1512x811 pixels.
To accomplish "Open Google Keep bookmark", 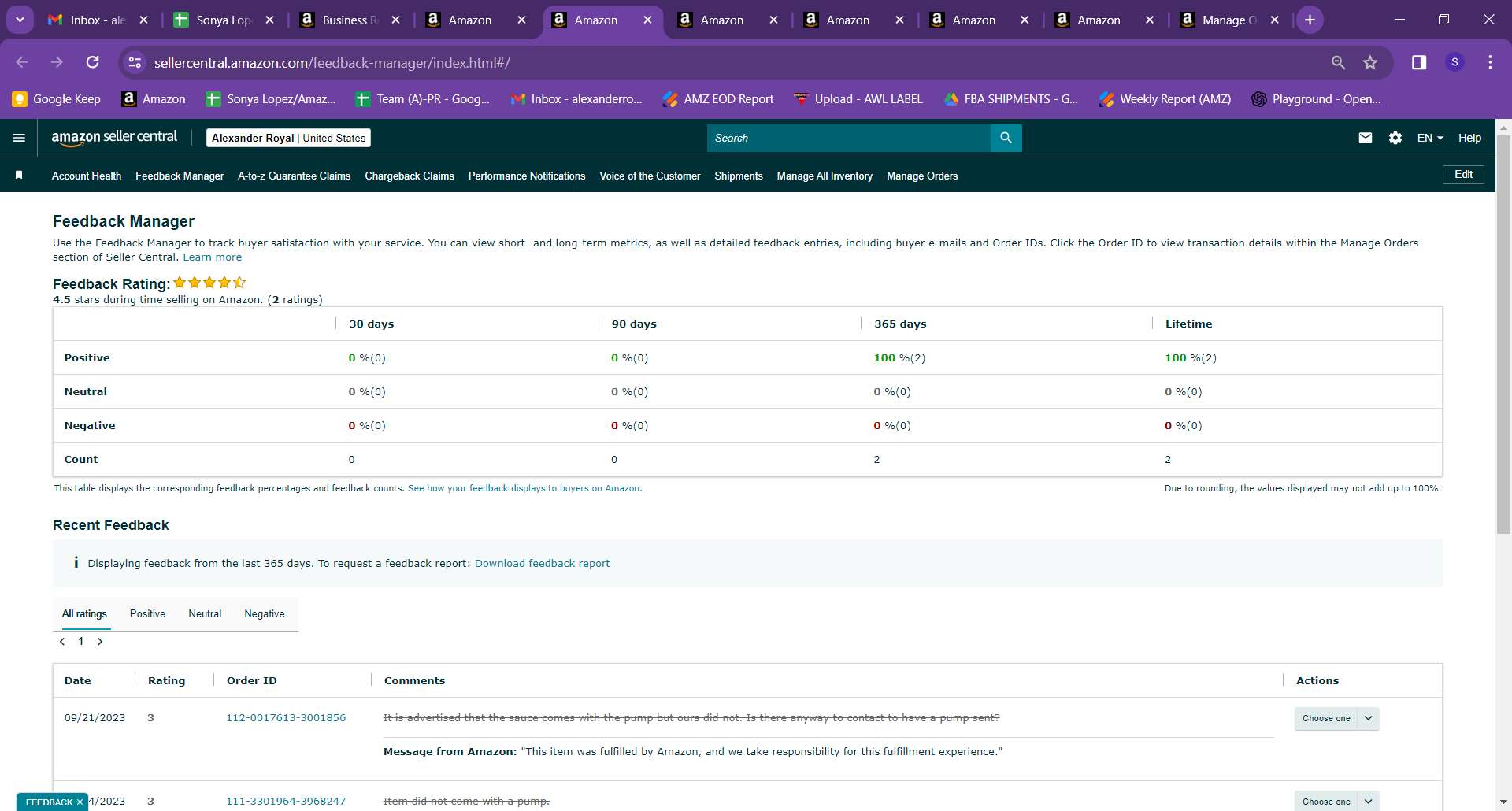I will click(57, 98).
